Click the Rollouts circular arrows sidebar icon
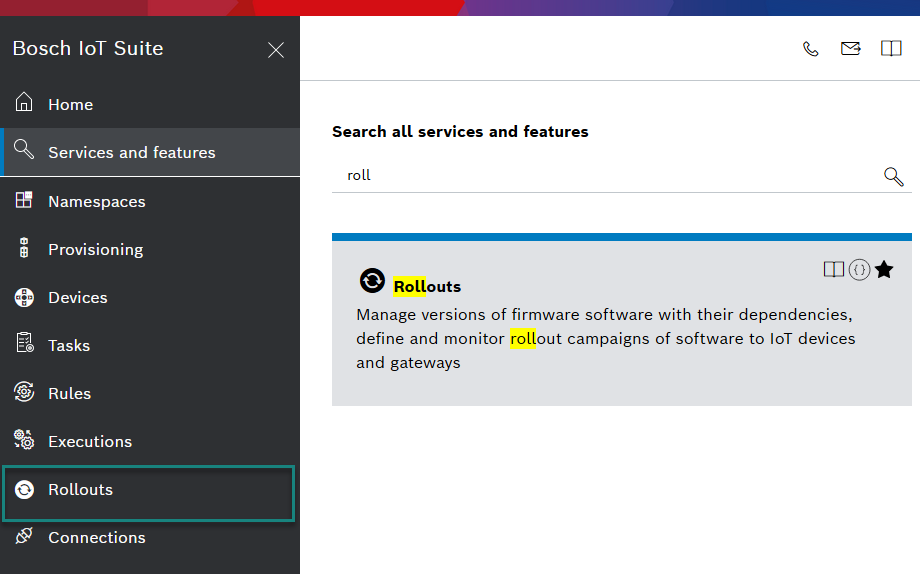 (x=24, y=489)
